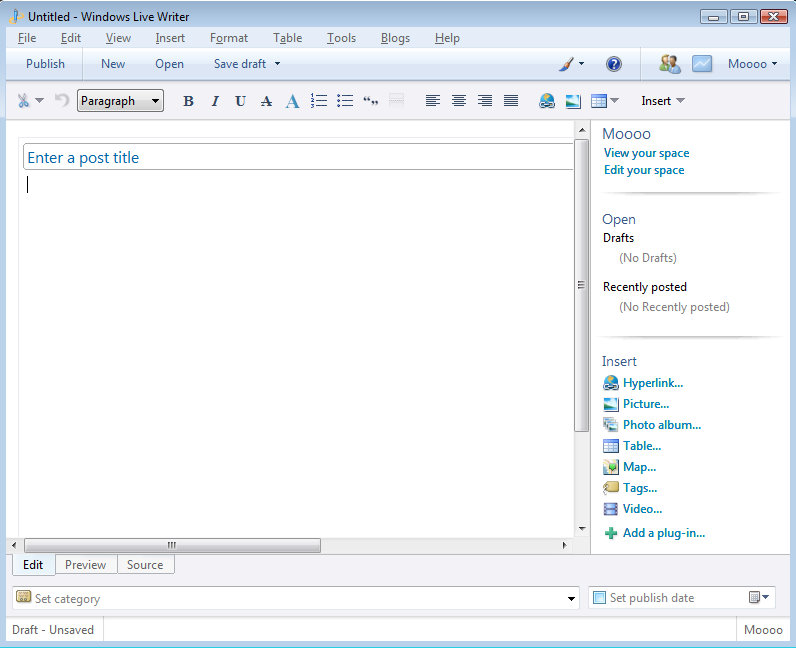Viewport: 796px width, 648px height.
Task: Click the toolbar Insert Table icon
Action: 599,101
